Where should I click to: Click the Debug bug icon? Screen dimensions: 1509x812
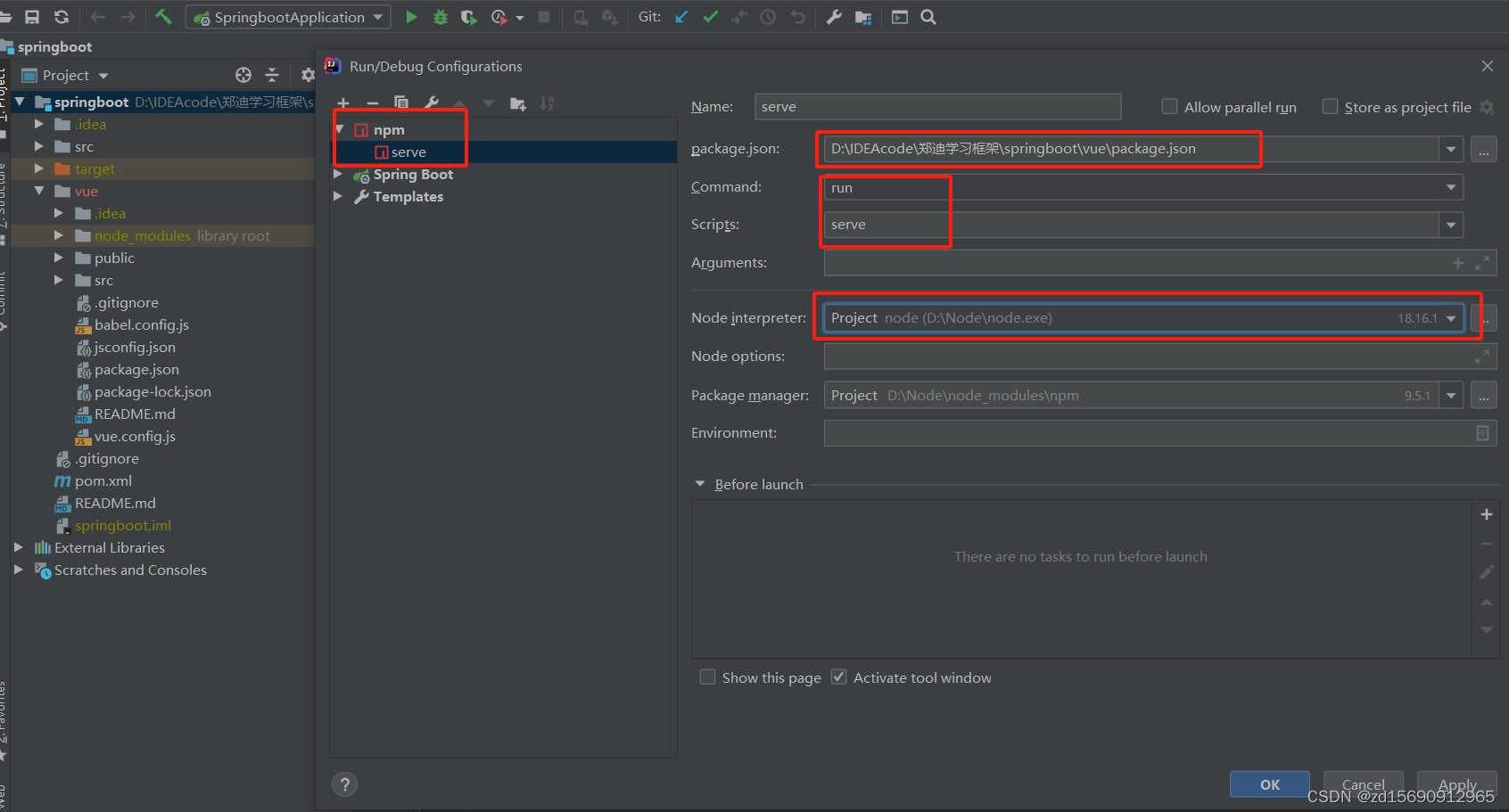pos(440,17)
